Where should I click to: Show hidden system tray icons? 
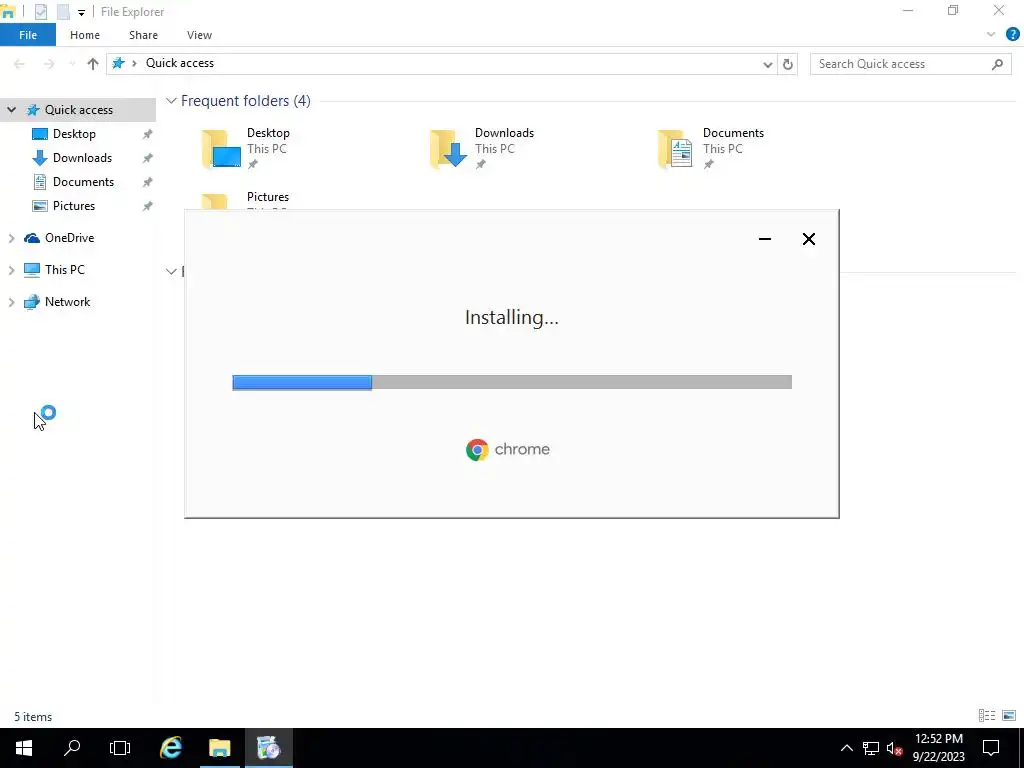(846, 748)
